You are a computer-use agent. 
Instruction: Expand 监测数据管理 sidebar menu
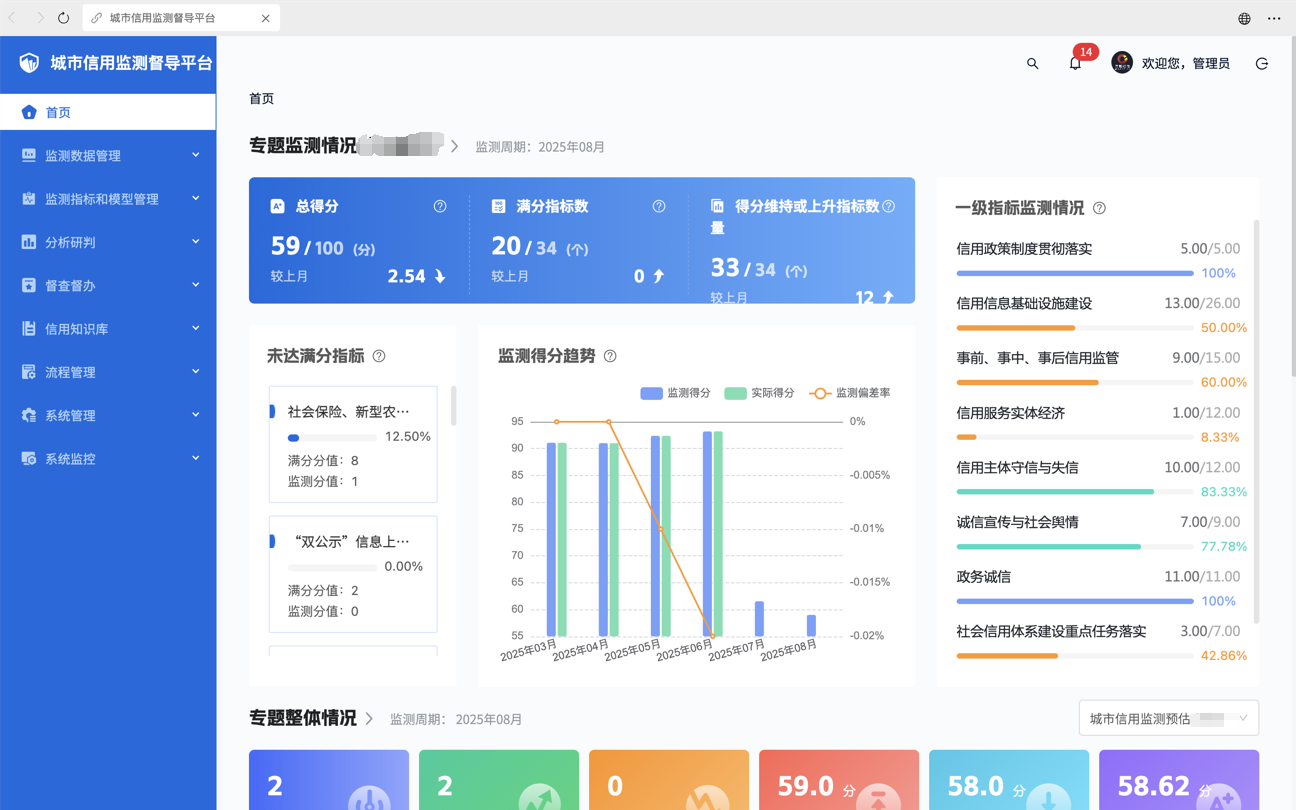(108, 155)
